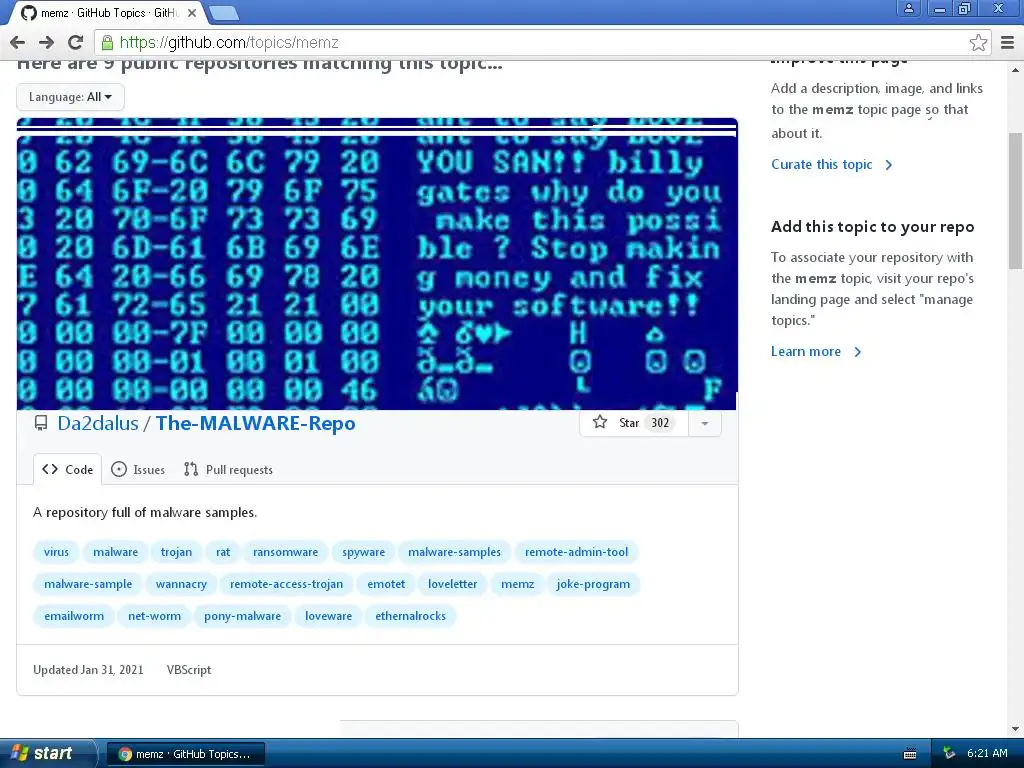Click the keyboard icon in the system tray
Screen dimensions: 1024x768
pos(910,754)
